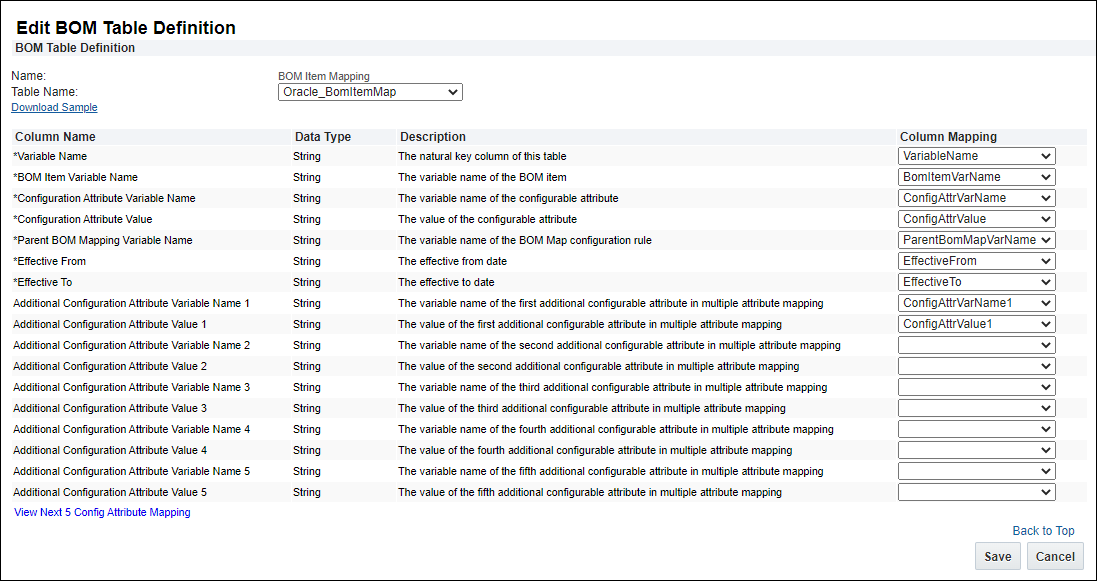Open the ConfigAttrVarName1 mapping dropdown
Viewport: 1097px width, 581px height.
pos(976,303)
